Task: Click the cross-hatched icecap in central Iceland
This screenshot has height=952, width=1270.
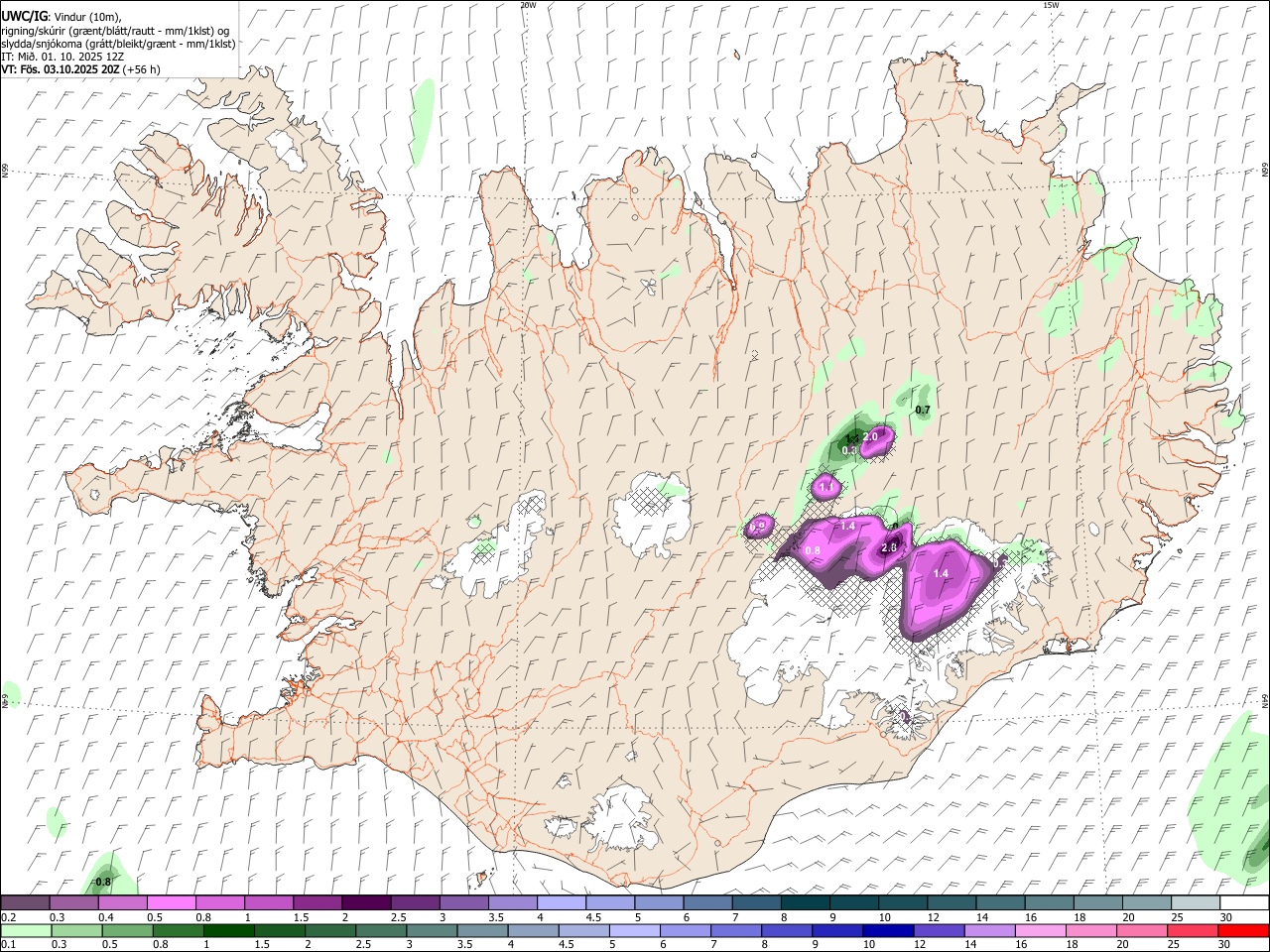Action: pos(652,513)
